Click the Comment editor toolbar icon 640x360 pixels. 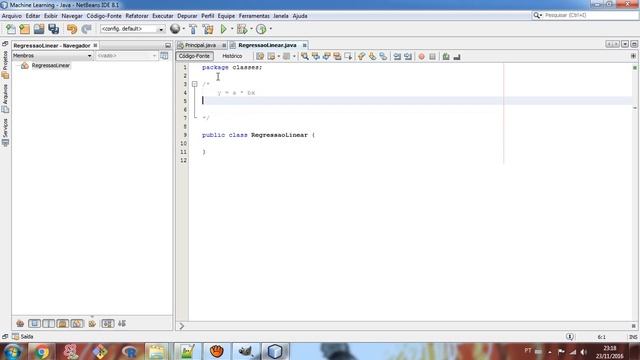pos(446,56)
